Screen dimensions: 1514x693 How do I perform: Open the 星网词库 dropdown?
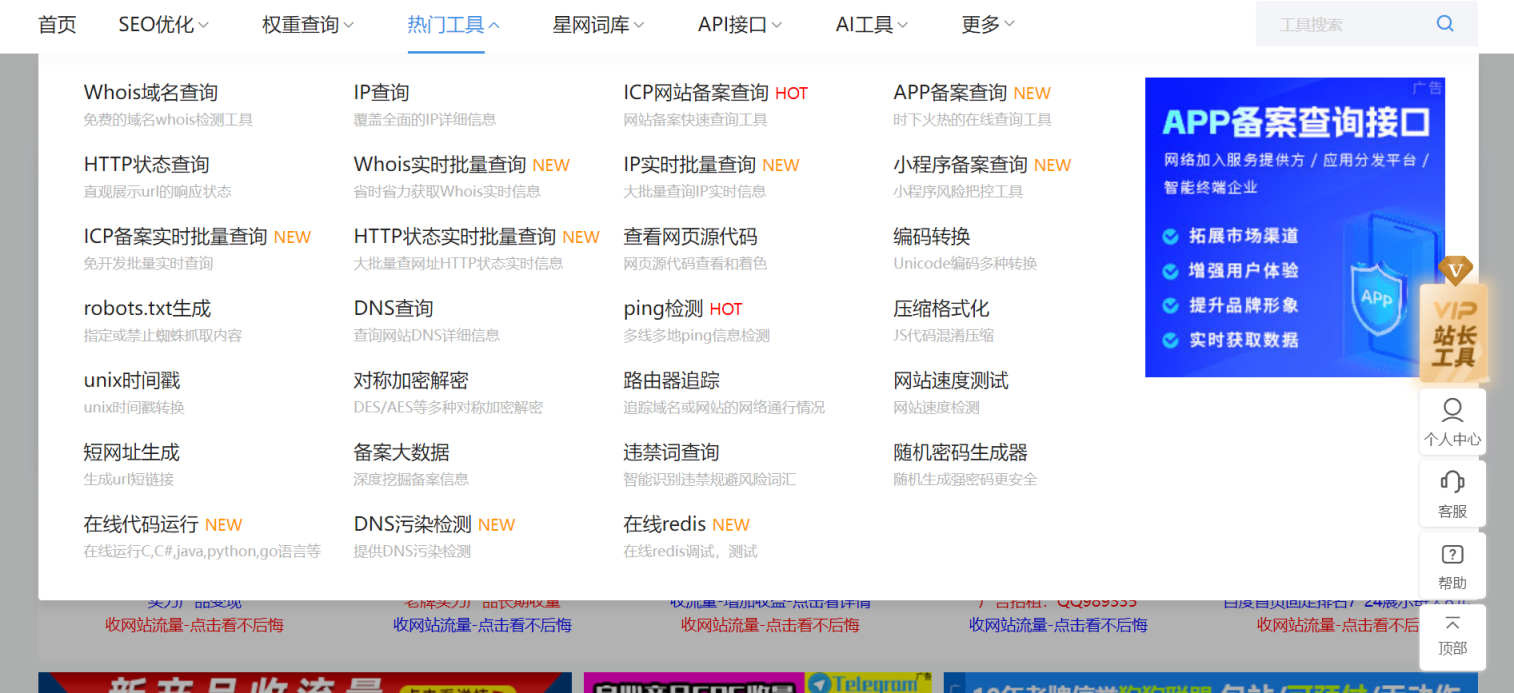coord(598,25)
